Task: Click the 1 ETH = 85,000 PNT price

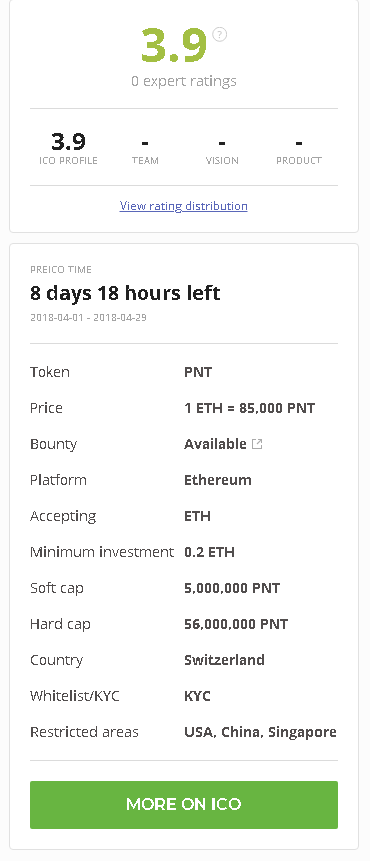Action: pos(250,408)
